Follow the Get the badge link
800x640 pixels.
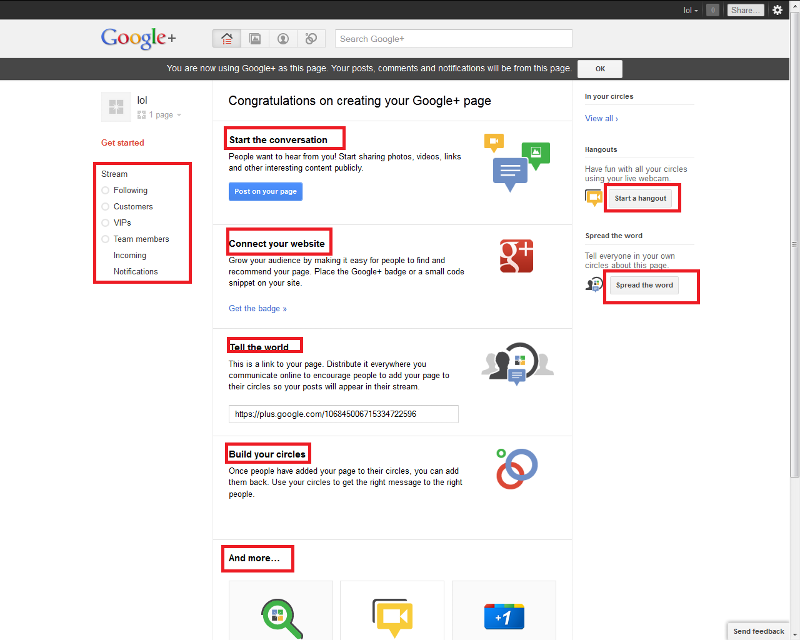point(258,308)
